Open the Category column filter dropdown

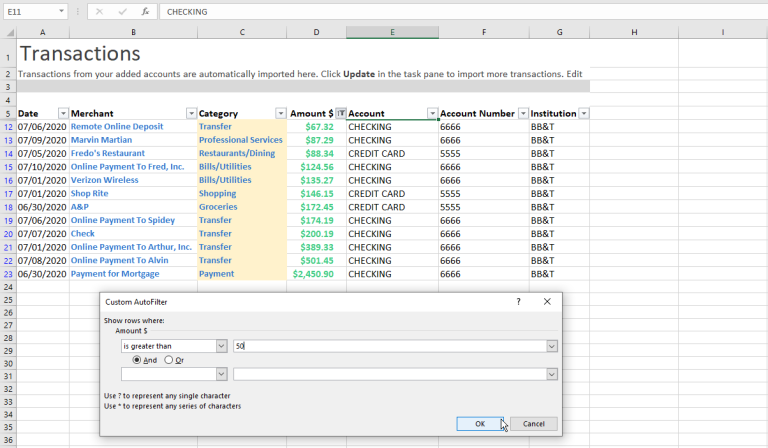tap(281, 114)
